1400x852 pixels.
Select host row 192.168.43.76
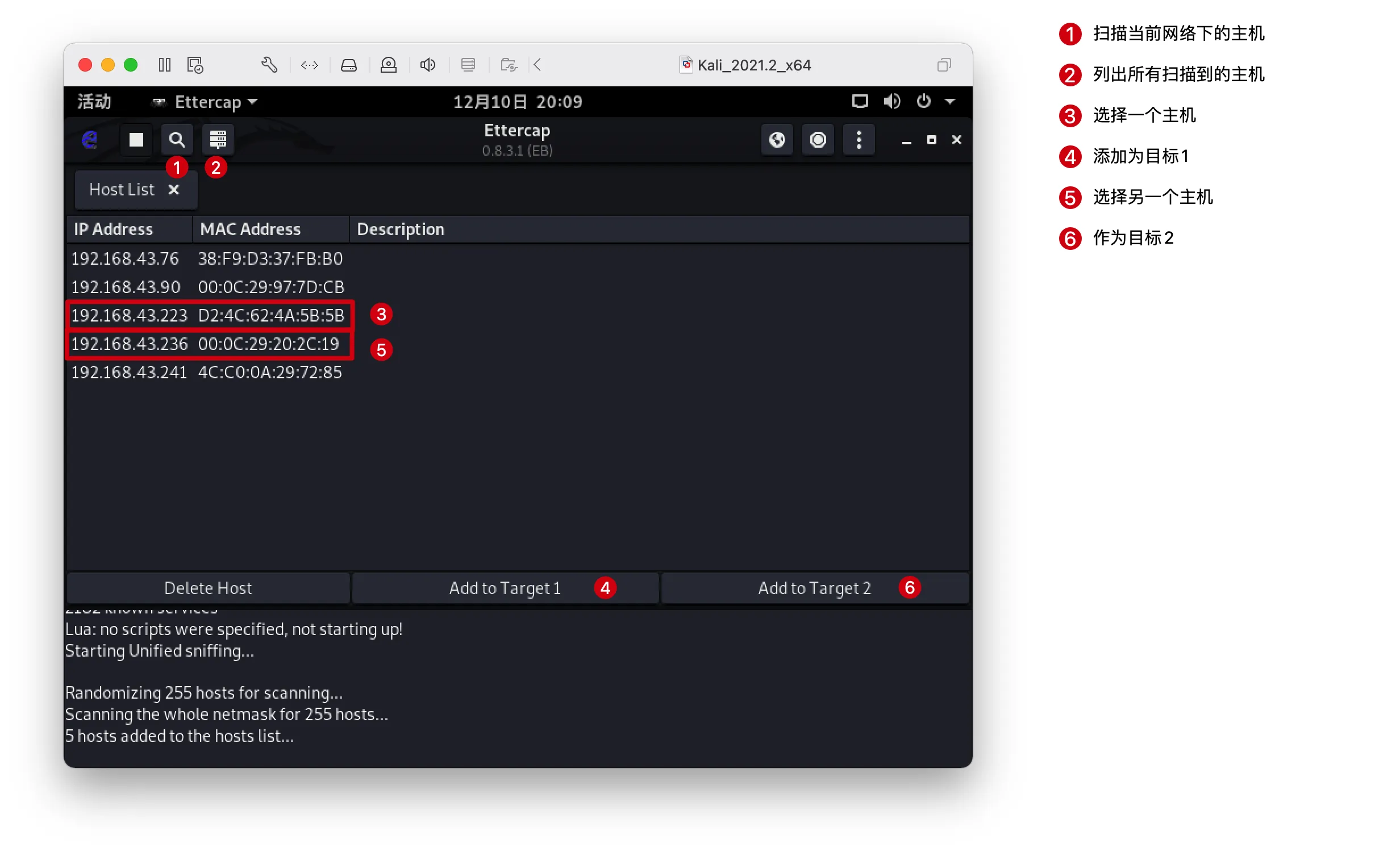[518, 259]
